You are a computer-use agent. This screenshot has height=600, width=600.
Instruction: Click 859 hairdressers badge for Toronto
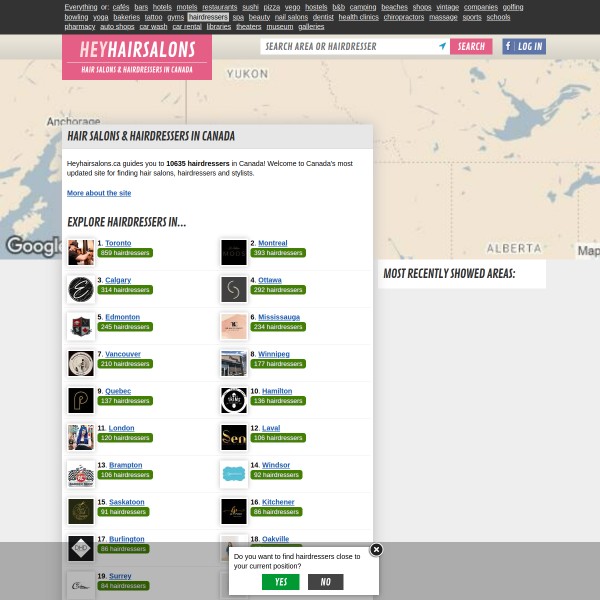125,253
